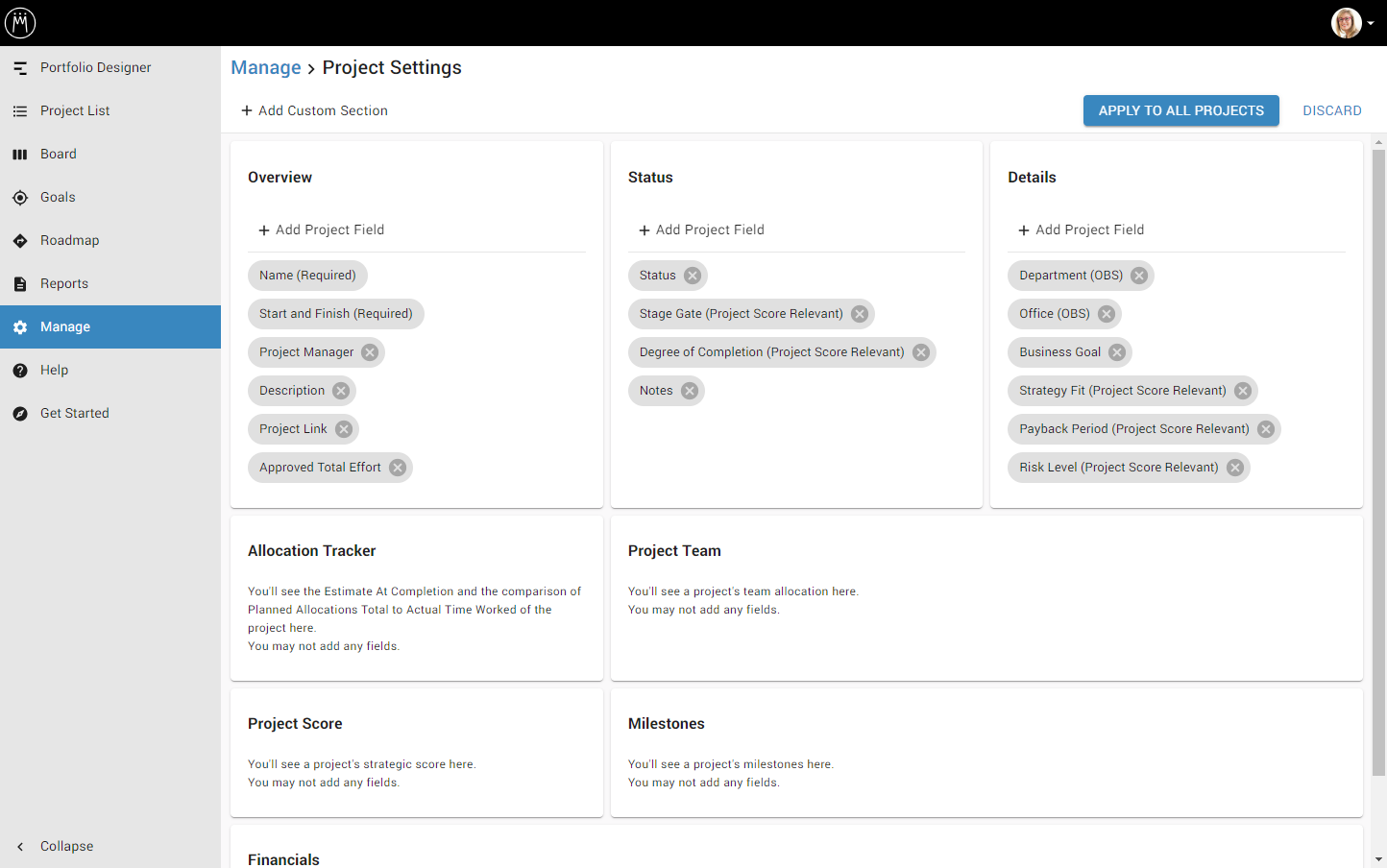Viewport: 1387px width, 868px height.
Task: Click the scrollbar down arrow
Action: click(1379, 859)
